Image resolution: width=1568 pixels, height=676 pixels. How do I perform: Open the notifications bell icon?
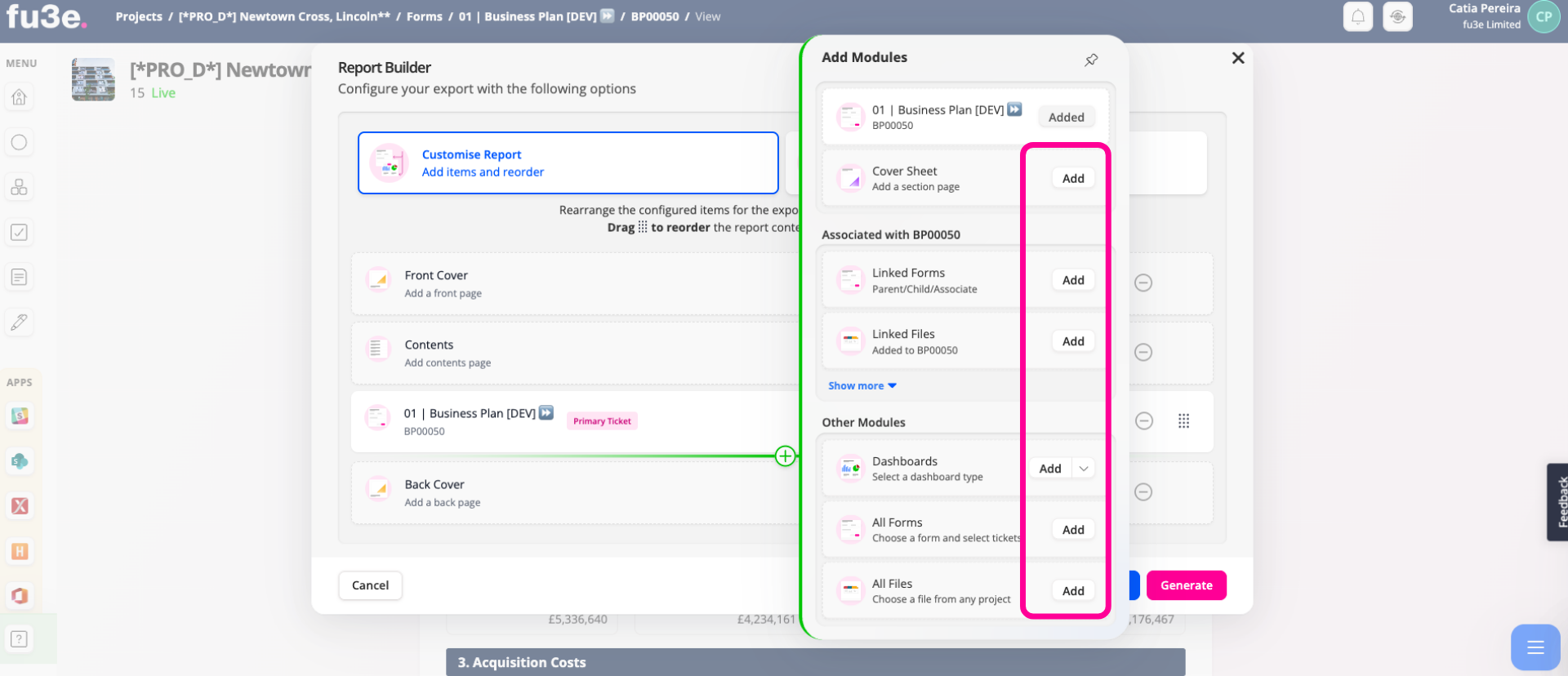click(1357, 16)
